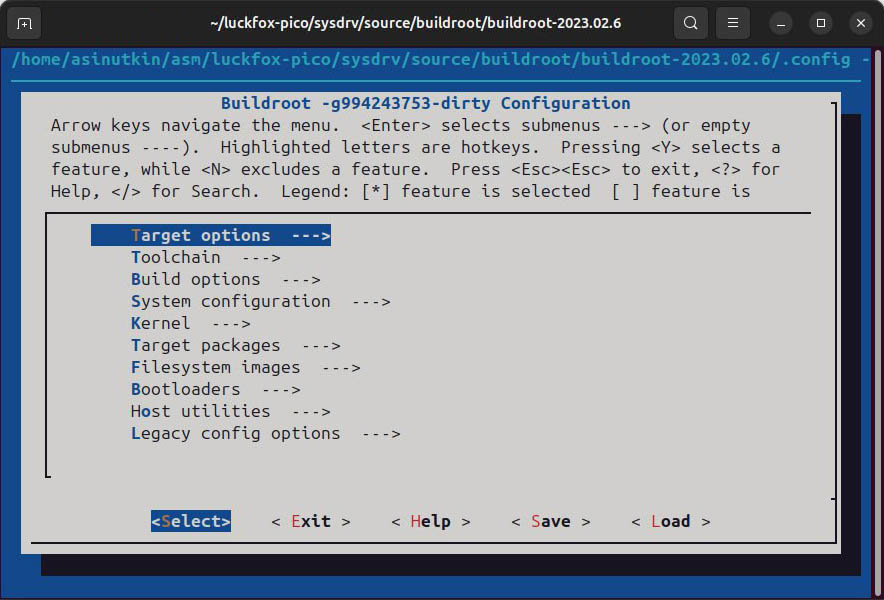884x600 pixels.
Task: Expand the System configuration entry
Action: pos(260,301)
